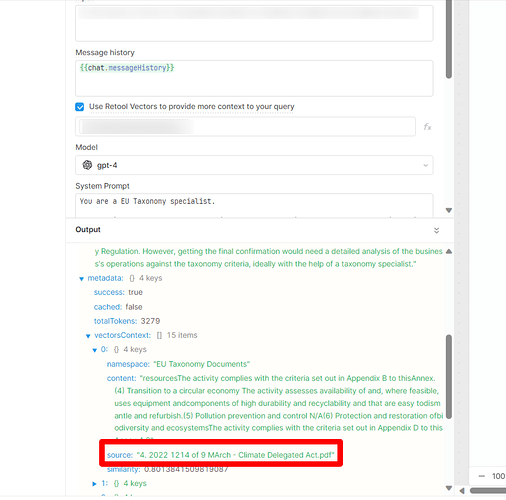Click the Message history label
506x500 pixels.
pyautogui.click(x=105, y=53)
